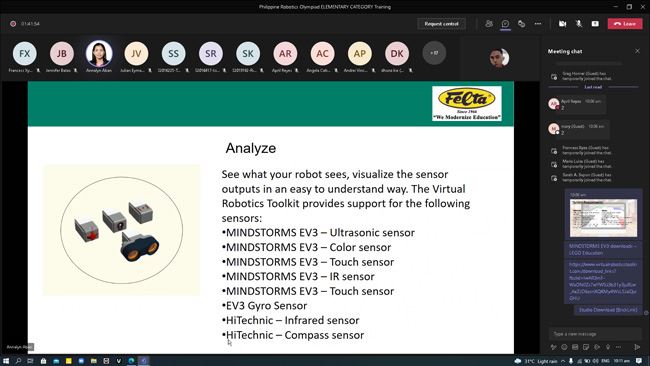Click the self-view video thumbnail
Image resolution: width=650 pixels, height=366 pixels.
point(499,58)
